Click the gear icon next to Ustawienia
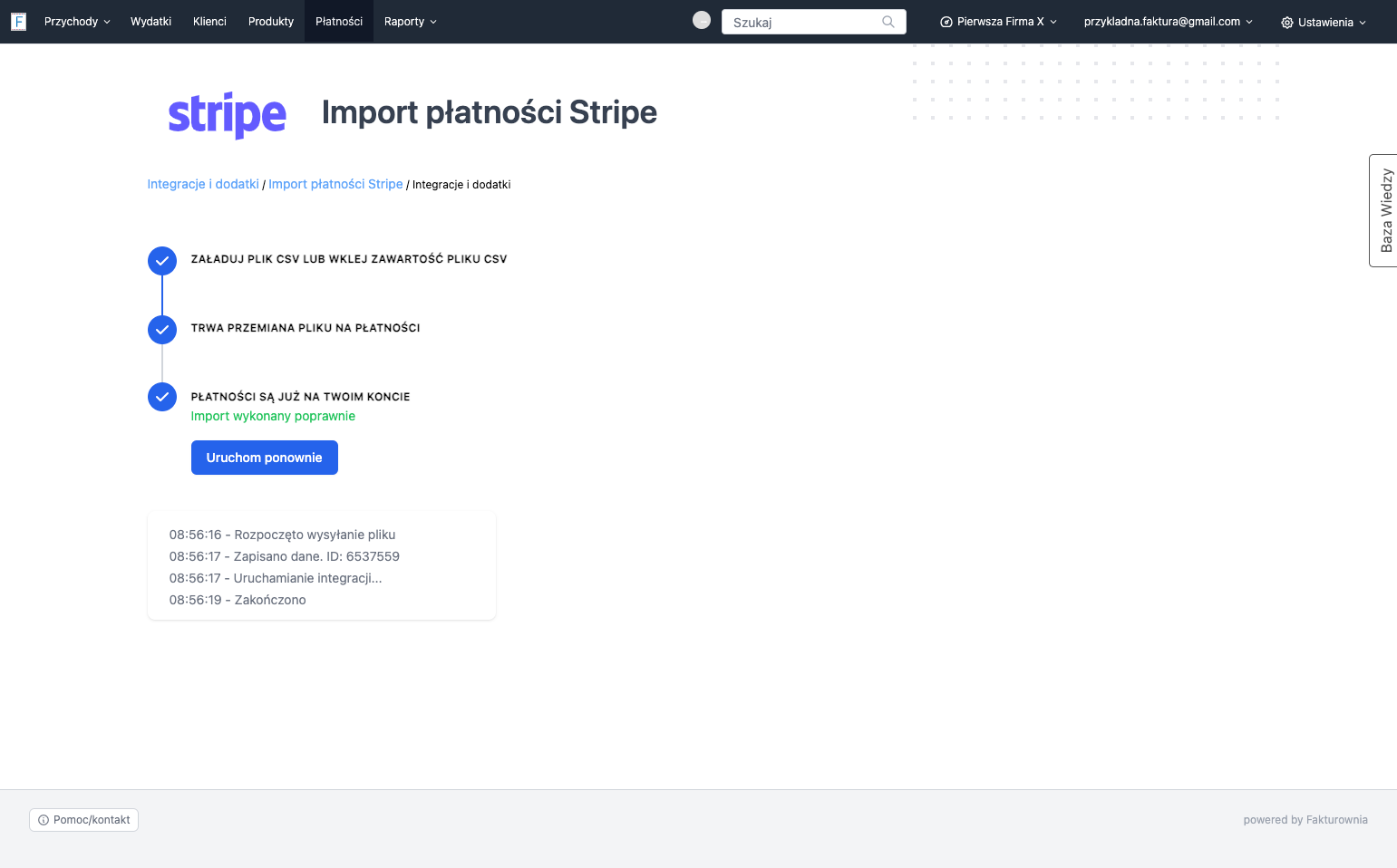1397x868 pixels. (x=1287, y=23)
